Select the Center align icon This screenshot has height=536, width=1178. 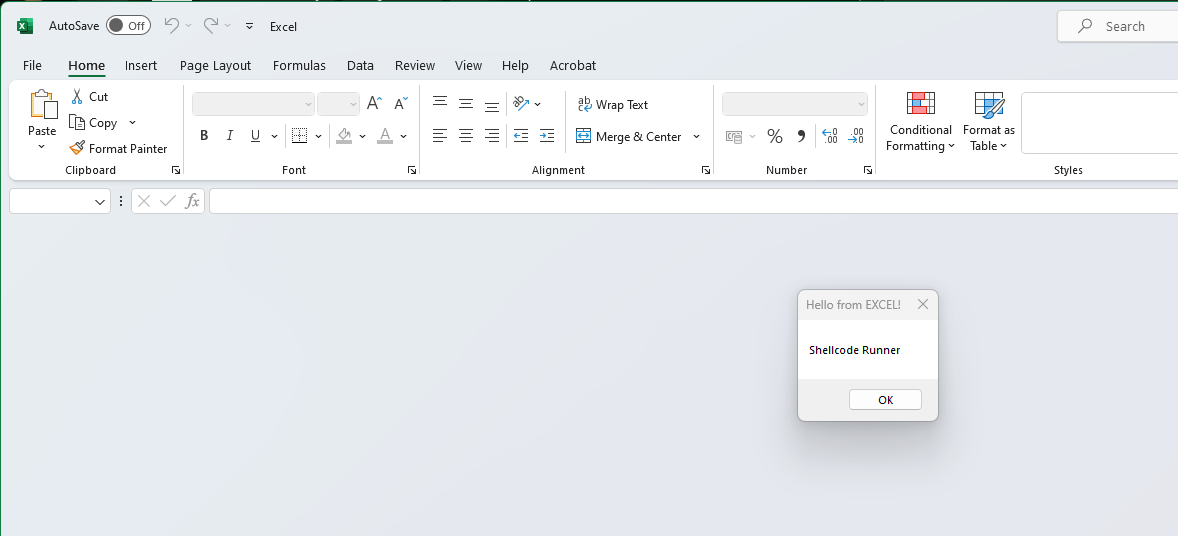coord(466,136)
